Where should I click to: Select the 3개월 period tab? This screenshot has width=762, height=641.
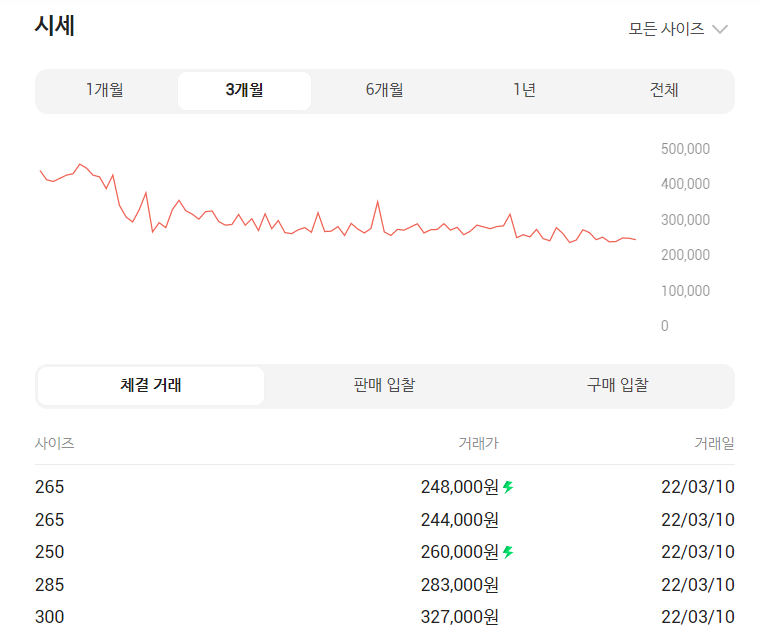click(244, 90)
